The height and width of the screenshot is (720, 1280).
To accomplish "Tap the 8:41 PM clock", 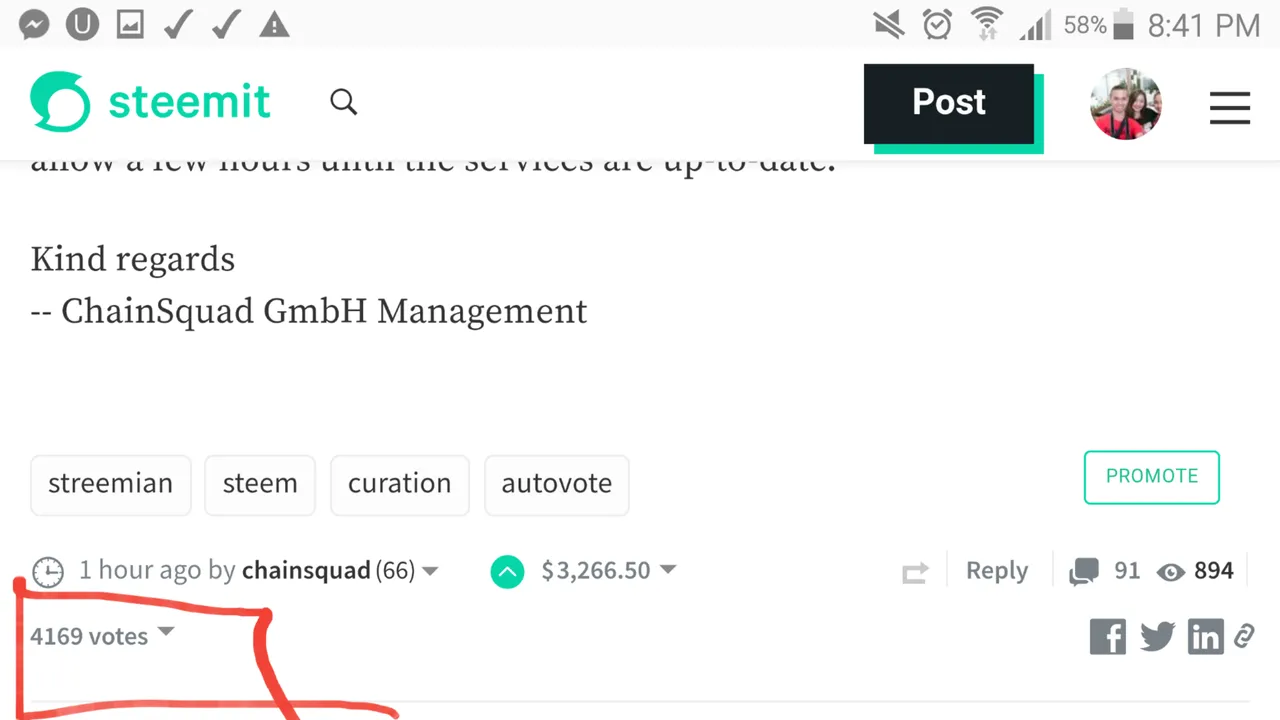I will pos(1204,26).
